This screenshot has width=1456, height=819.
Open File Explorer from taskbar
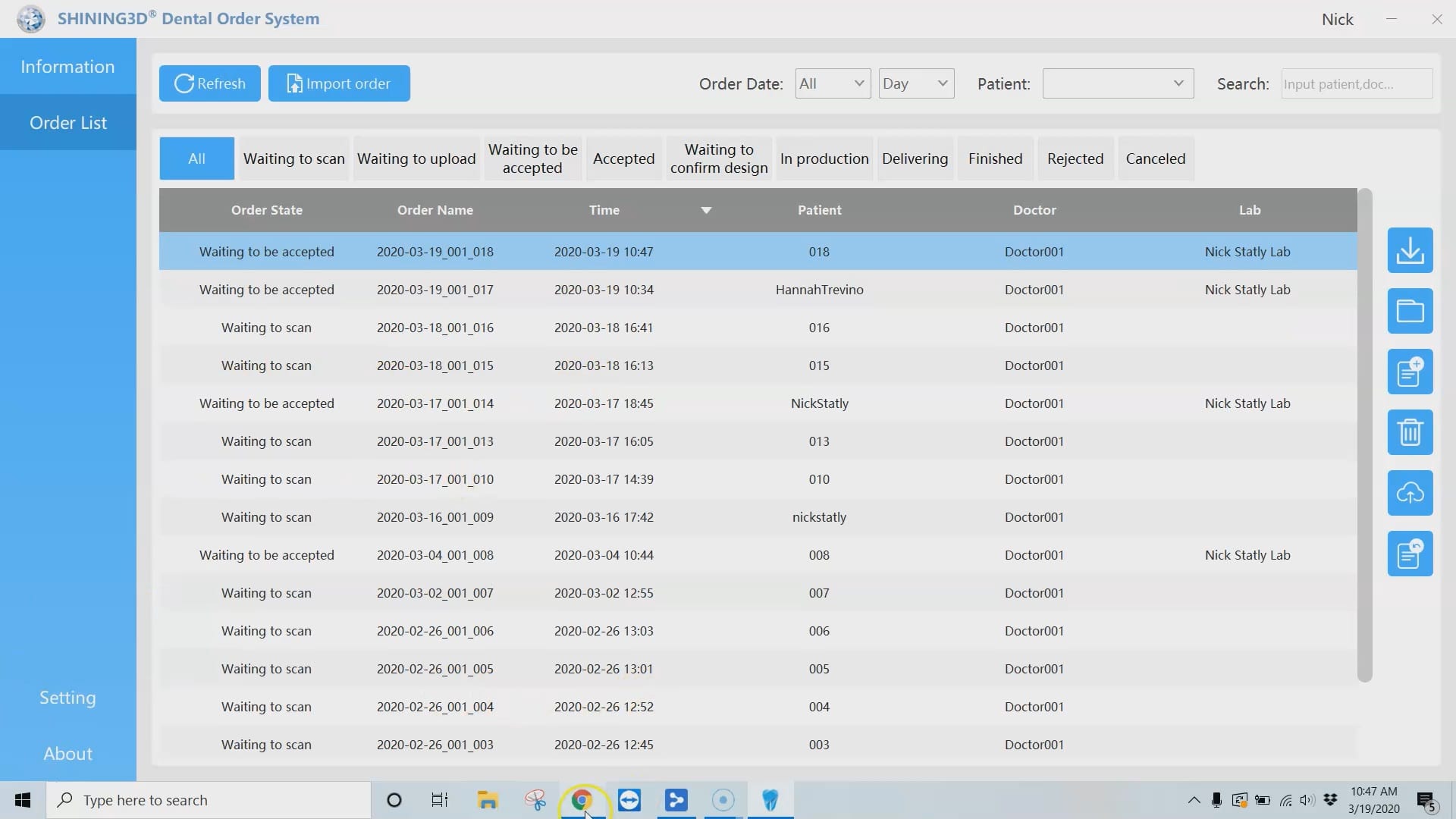click(488, 800)
